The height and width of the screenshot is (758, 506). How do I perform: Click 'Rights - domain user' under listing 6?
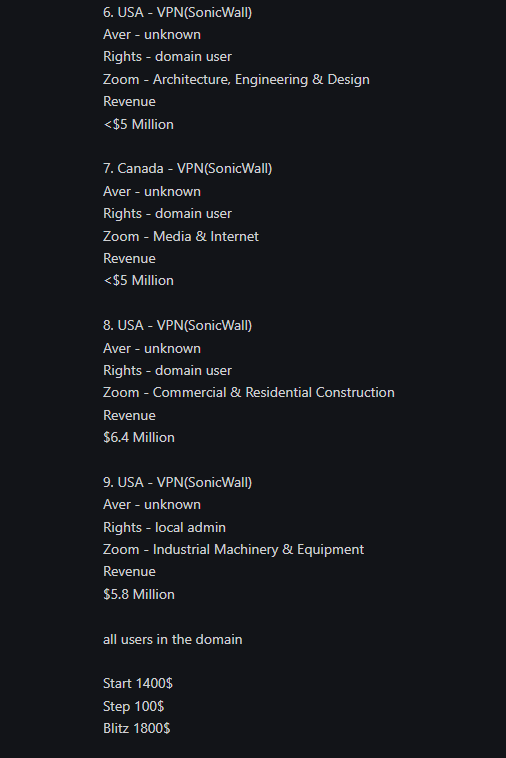pyautogui.click(x=167, y=57)
